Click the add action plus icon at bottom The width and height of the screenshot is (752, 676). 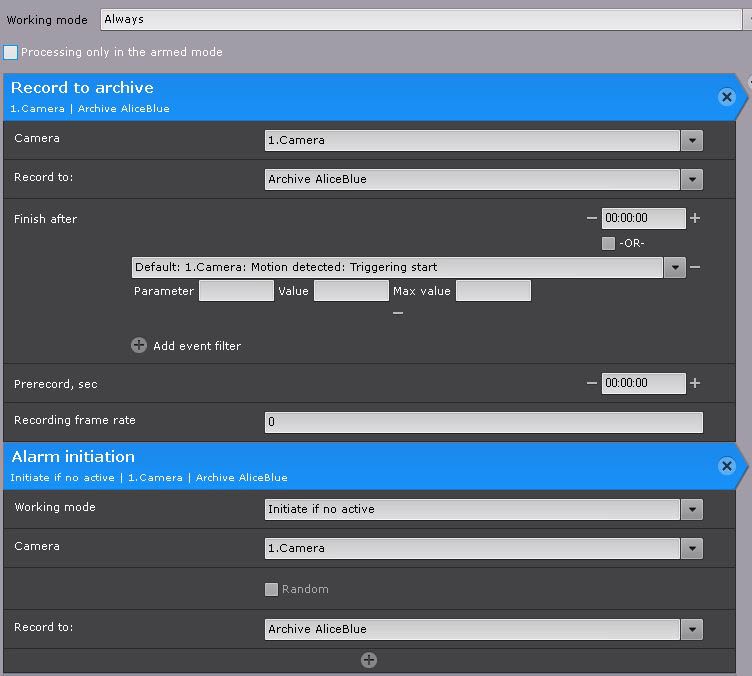(369, 660)
